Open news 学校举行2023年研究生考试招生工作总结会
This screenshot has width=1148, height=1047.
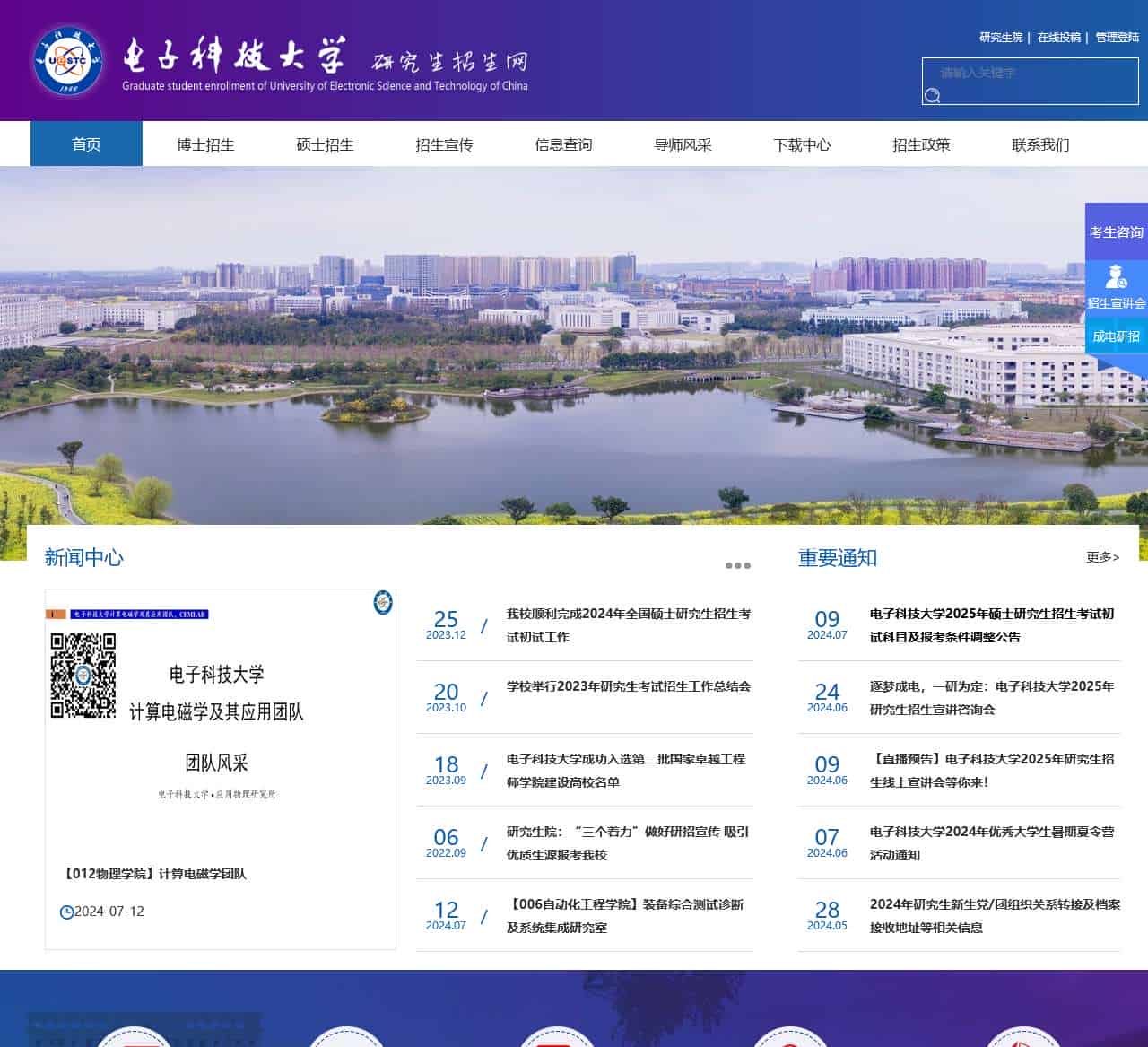tap(629, 686)
